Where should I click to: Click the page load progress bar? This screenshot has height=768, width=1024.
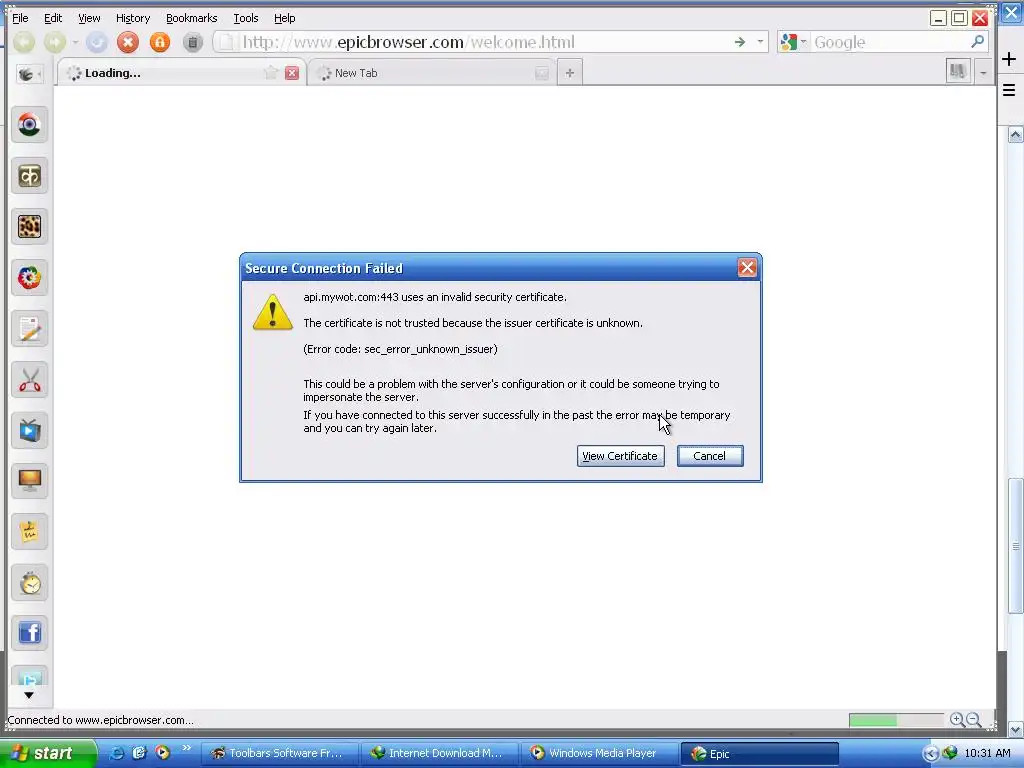click(896, 720)
